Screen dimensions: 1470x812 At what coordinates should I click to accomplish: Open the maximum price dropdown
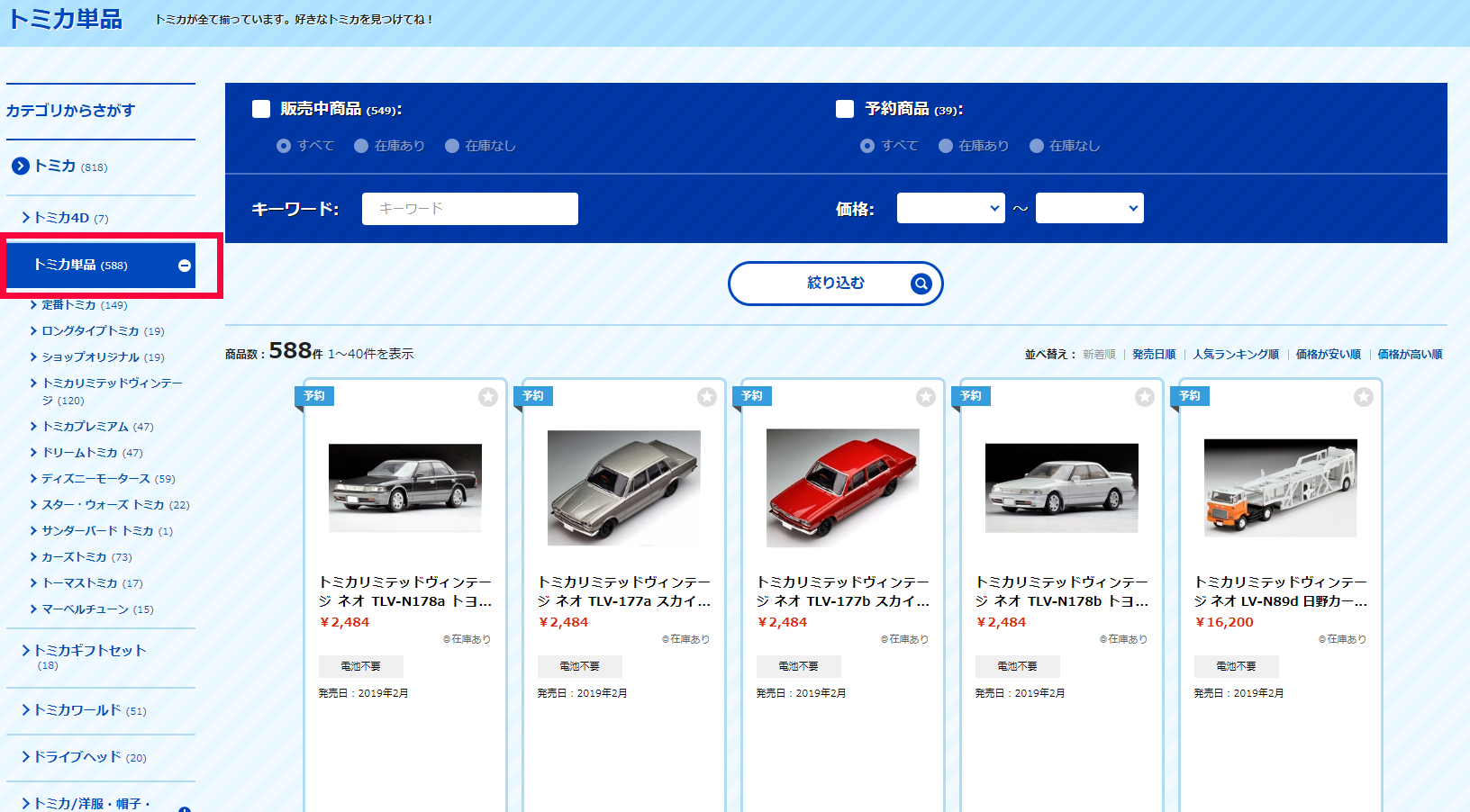[x=1089, y=208]
